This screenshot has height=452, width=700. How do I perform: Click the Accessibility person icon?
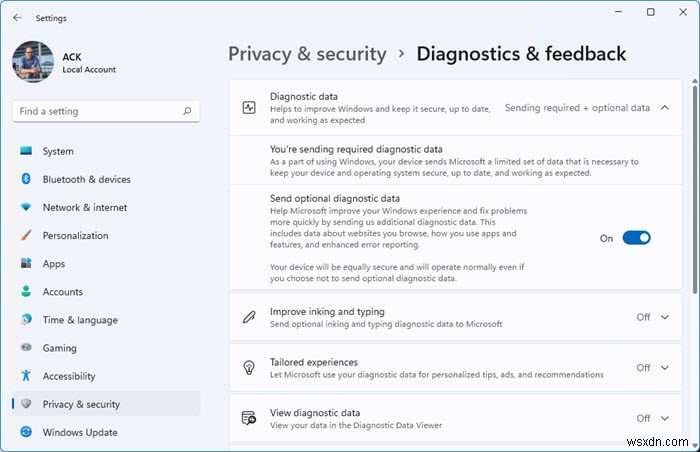pos(26,376)
